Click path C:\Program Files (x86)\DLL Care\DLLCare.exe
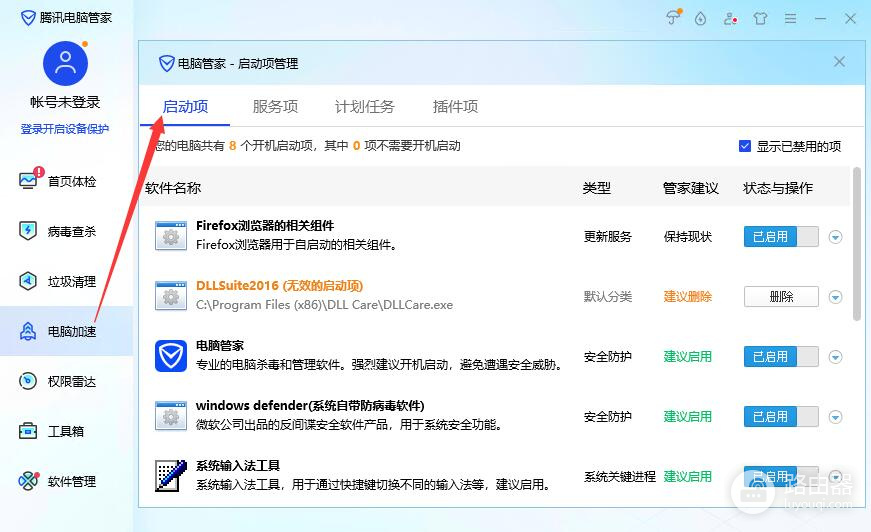This screenshot has height=532, width=871. click(x=324, y=305)
